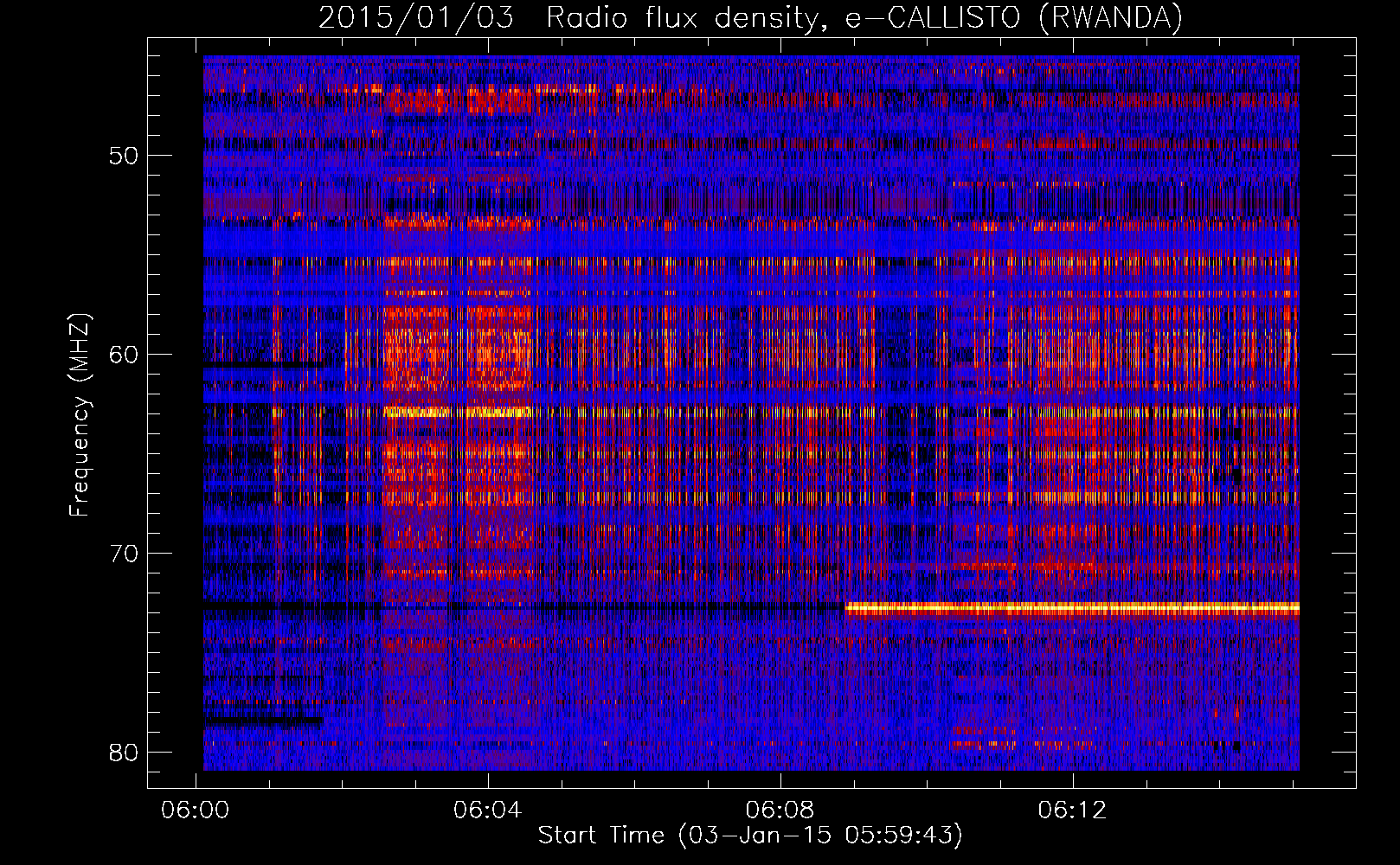Viewport: 1400px width, 865px height.
Task: Click the 'Frequency (MHZ)' vertical axis title
Action: [x=79, y=416]
